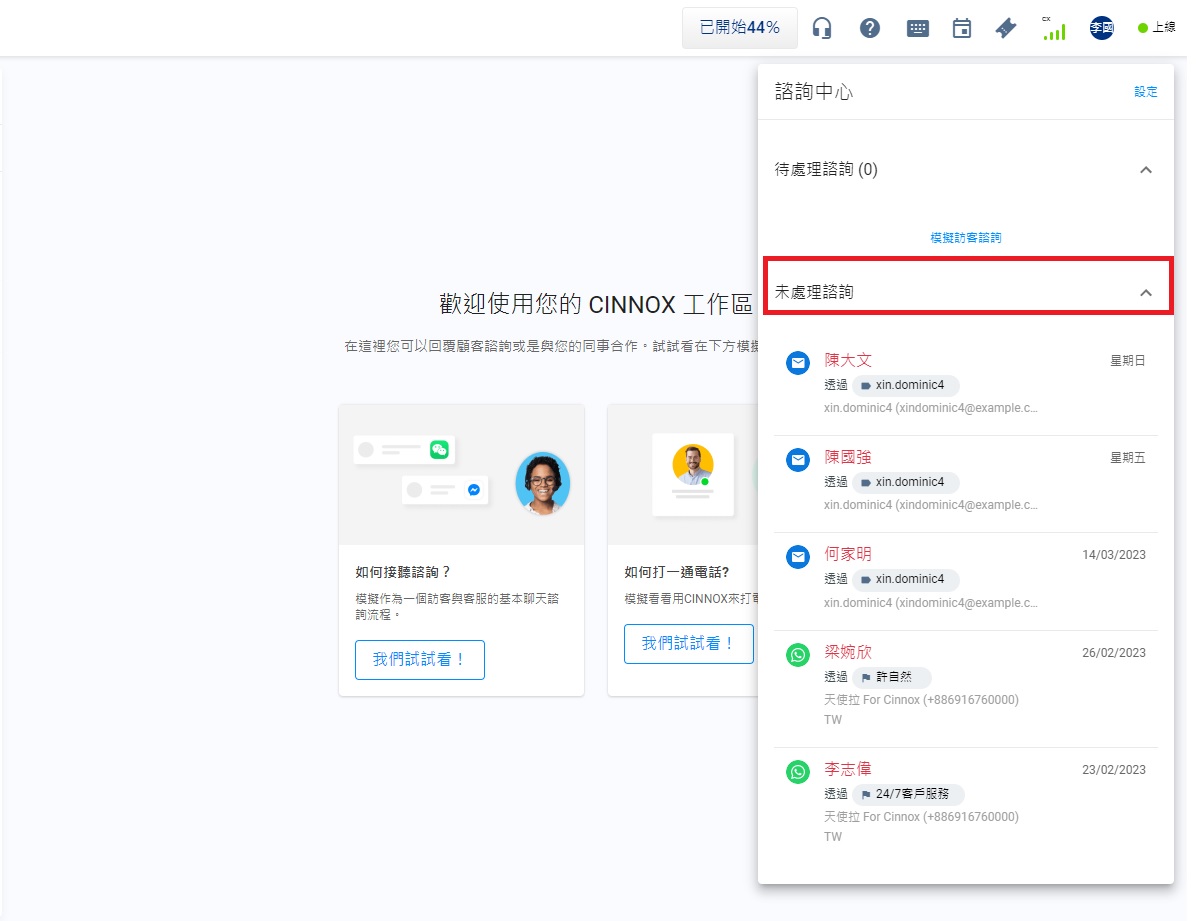Click the 如何接聽諮詢？ card title
1200x921 pixels.
click(x=404, y=572)
